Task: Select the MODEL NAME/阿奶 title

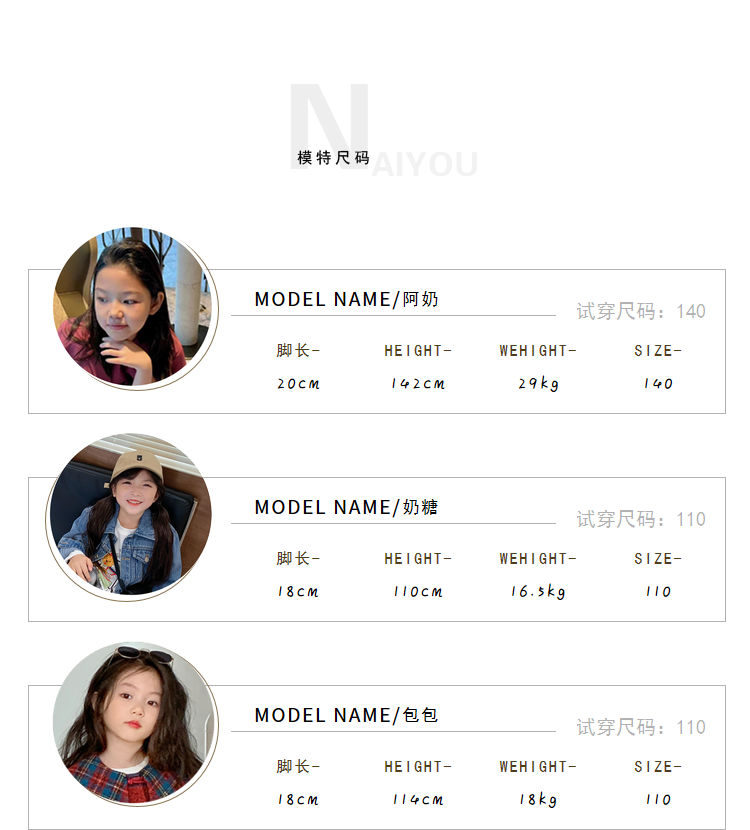Action: pos(346,299)
